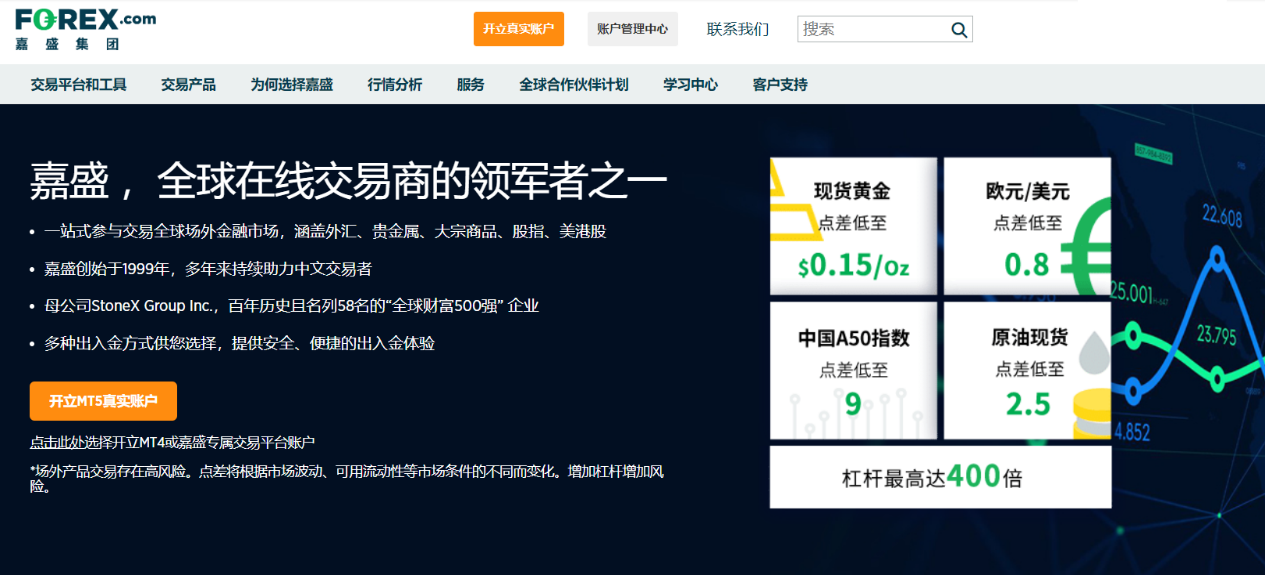Image resolution: width=1265 pixels, height=575 pixels.
Task: Open the 行情分析 menu
Action: pos(395,85)
